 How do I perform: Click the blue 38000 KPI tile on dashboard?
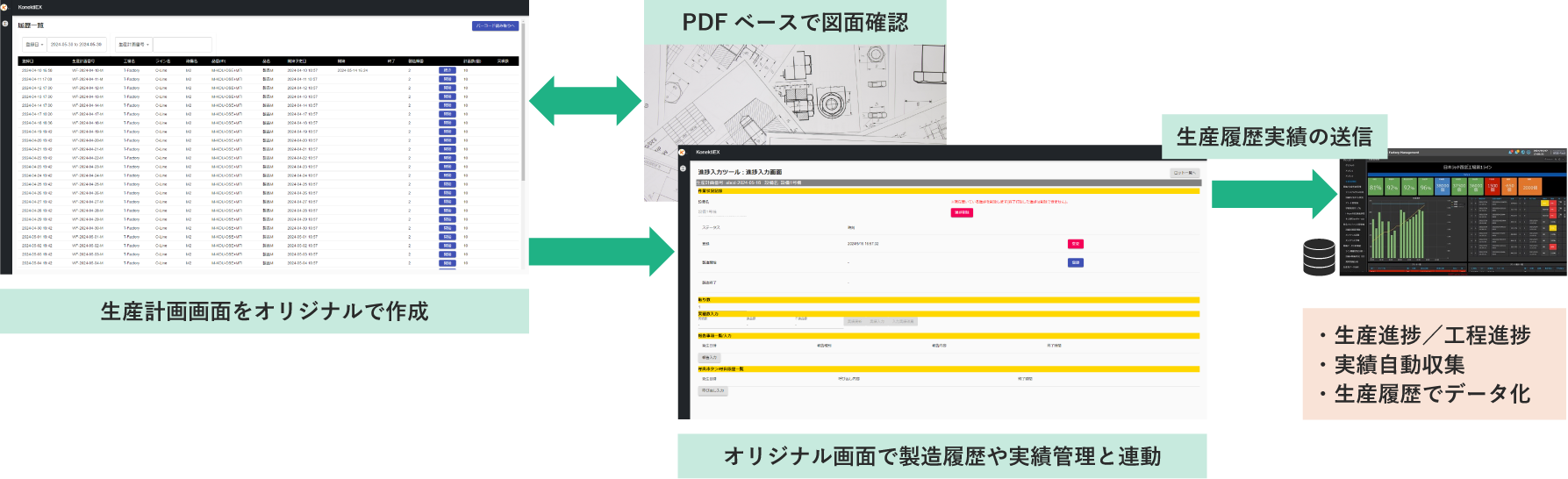coord(1442,187)
